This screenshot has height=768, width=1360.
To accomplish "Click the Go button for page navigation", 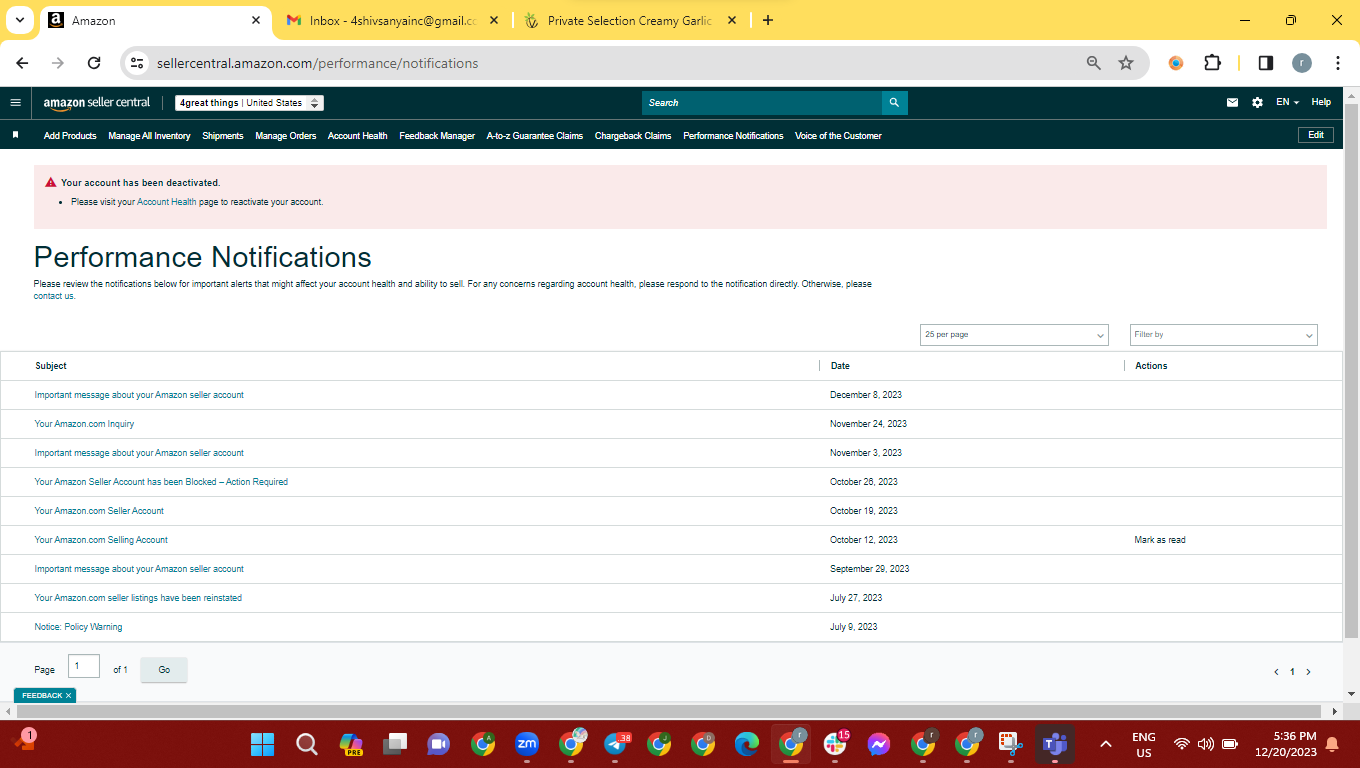I will (164, 670).
